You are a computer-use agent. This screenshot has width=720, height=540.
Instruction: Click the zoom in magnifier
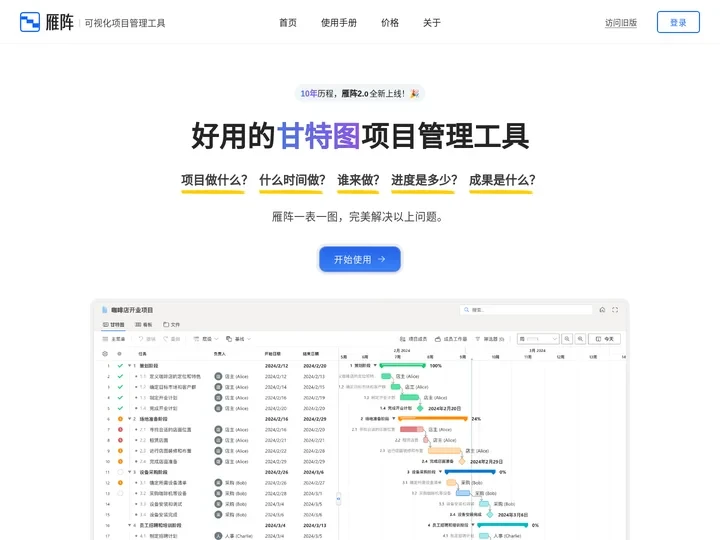pyautogui.click(x=580, y=339)
